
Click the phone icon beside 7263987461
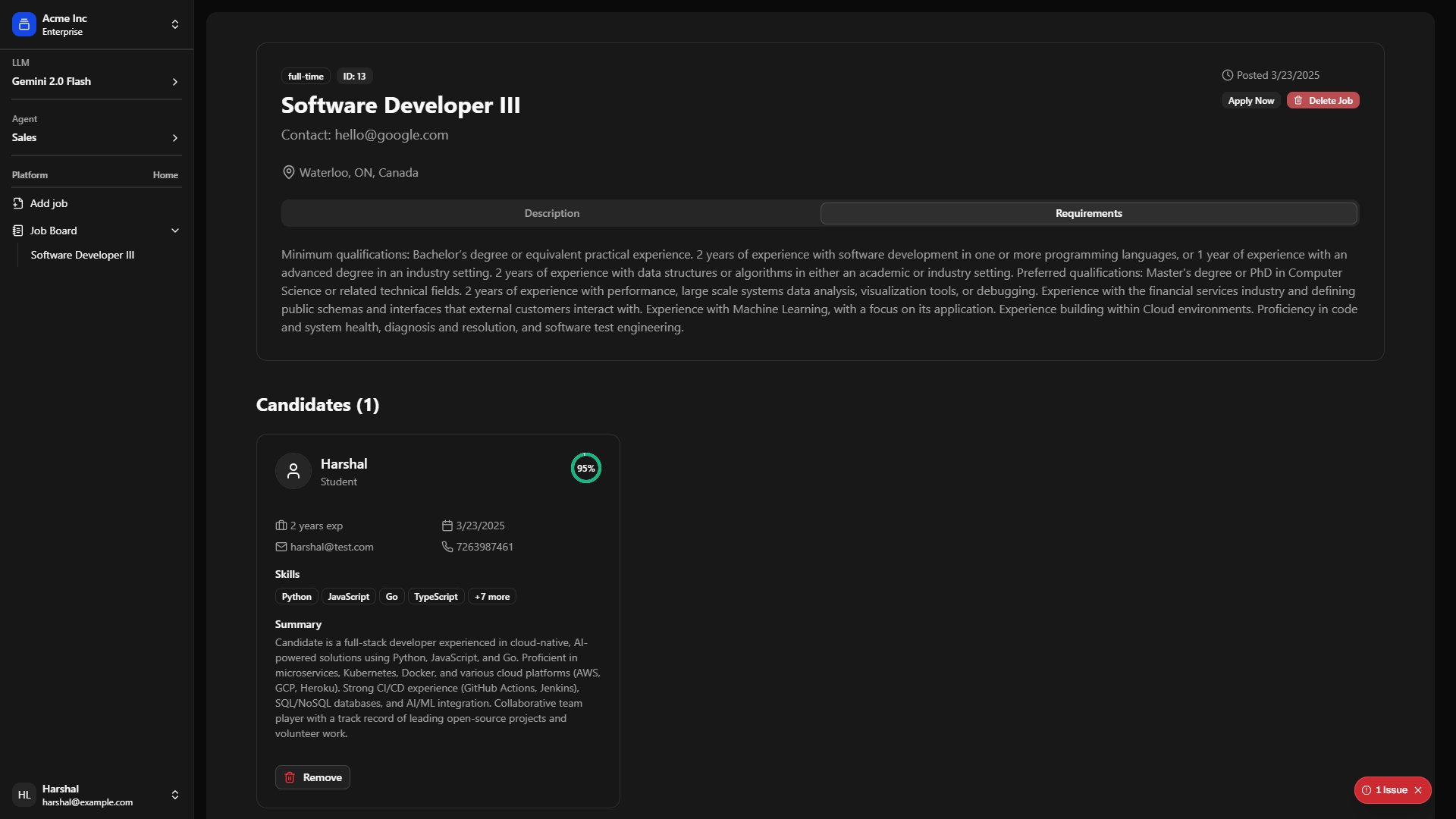tap(447, 547)
